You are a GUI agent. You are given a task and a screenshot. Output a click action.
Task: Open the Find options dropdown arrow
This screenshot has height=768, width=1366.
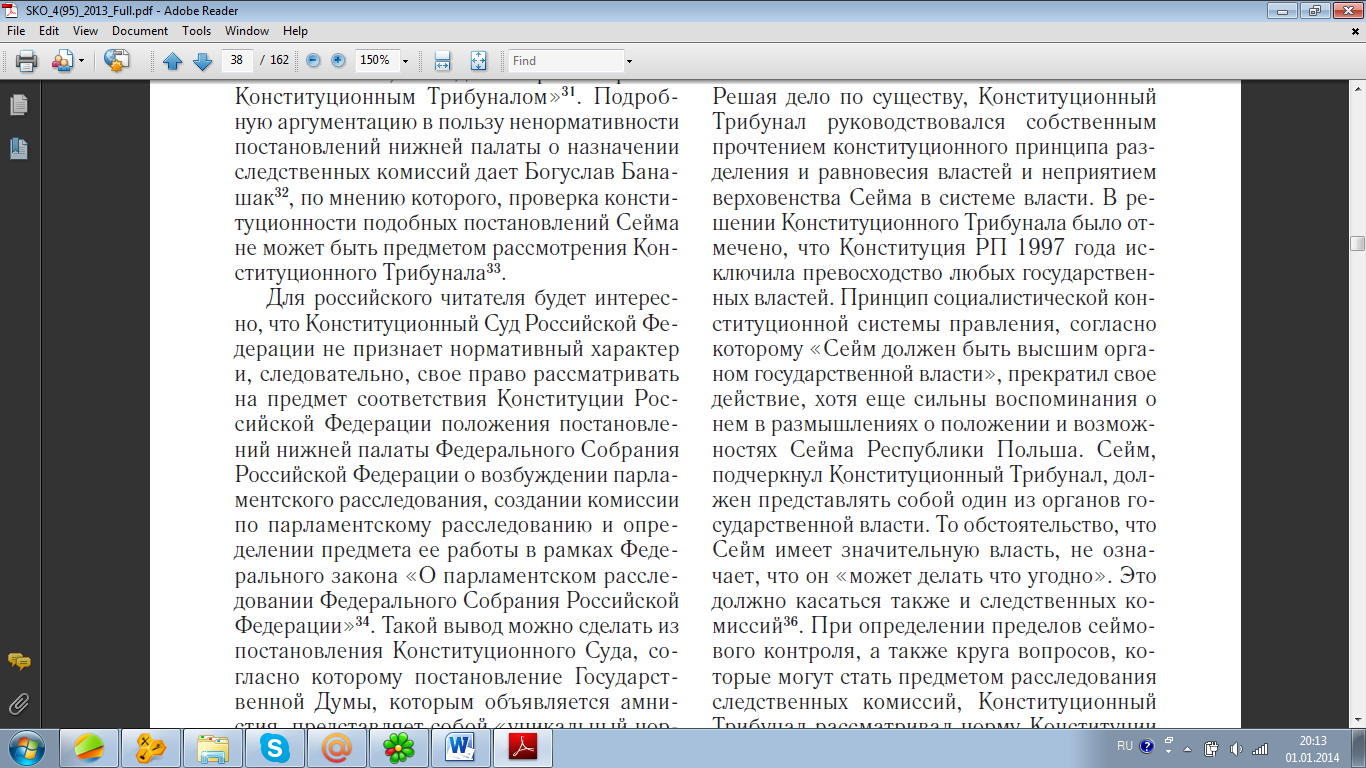pyautogui.click(x=628, y=61)
